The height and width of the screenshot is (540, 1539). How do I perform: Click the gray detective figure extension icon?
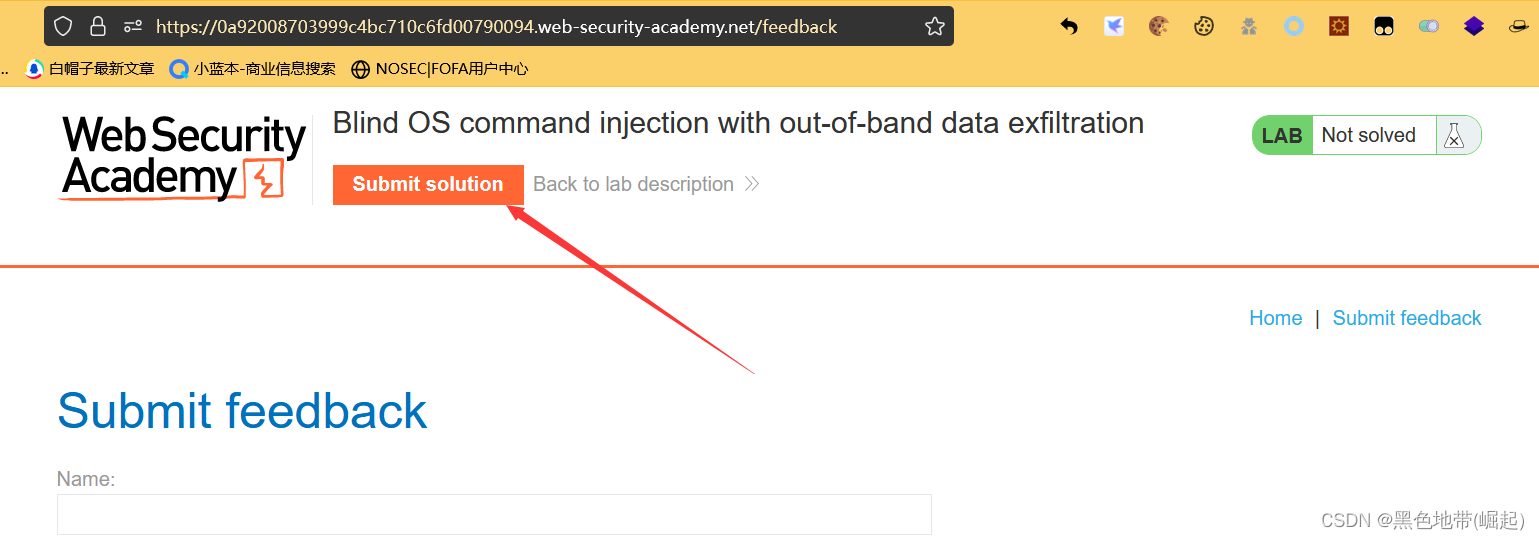1249,27
